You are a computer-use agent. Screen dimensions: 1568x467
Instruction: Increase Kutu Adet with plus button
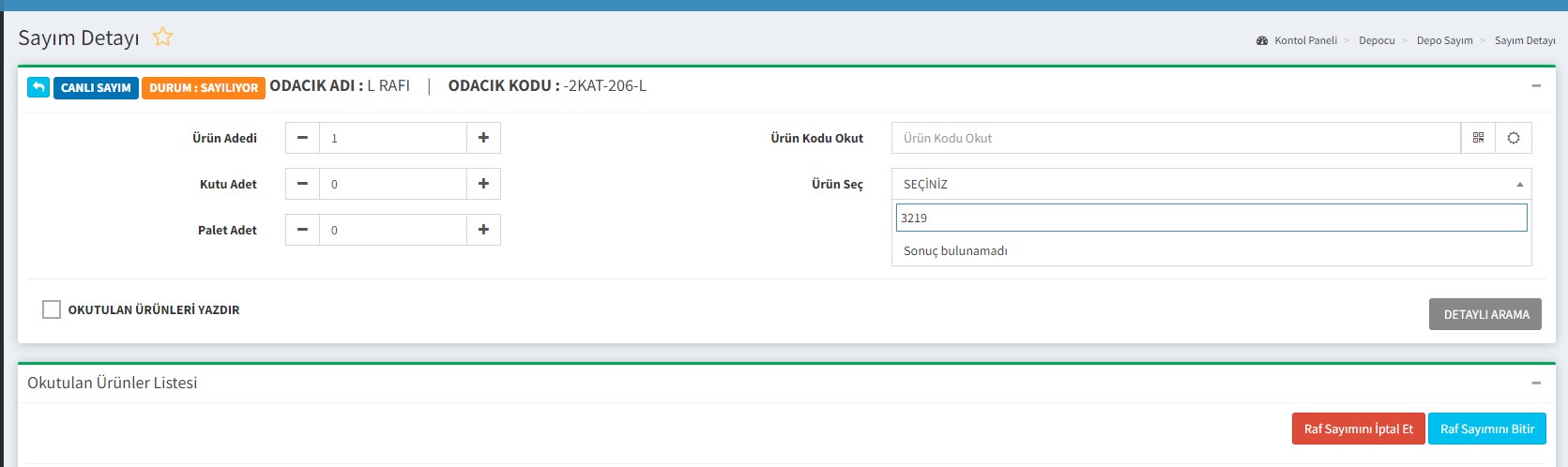(x=483, y=184)
